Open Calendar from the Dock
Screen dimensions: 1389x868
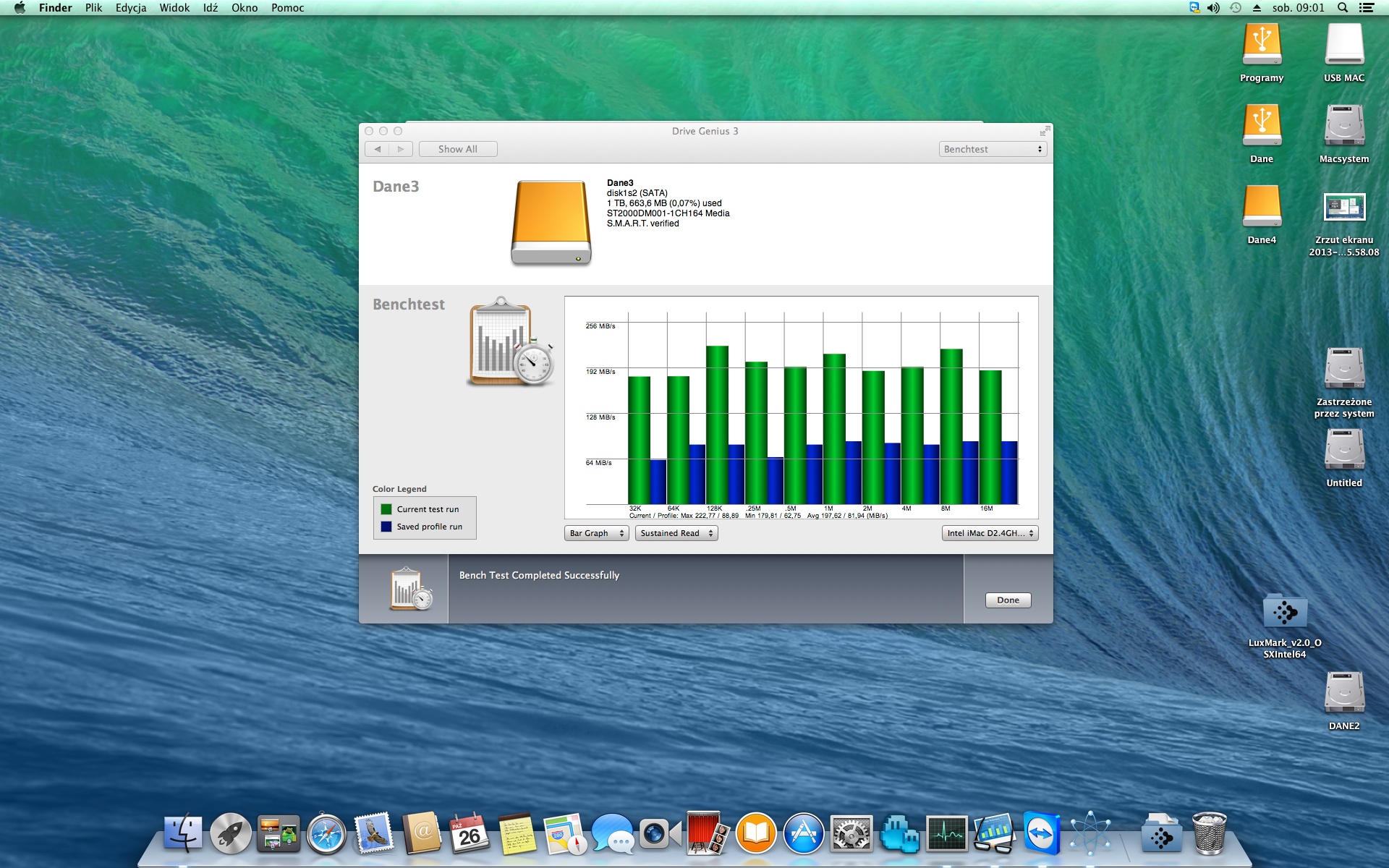[x=470, y=833]
